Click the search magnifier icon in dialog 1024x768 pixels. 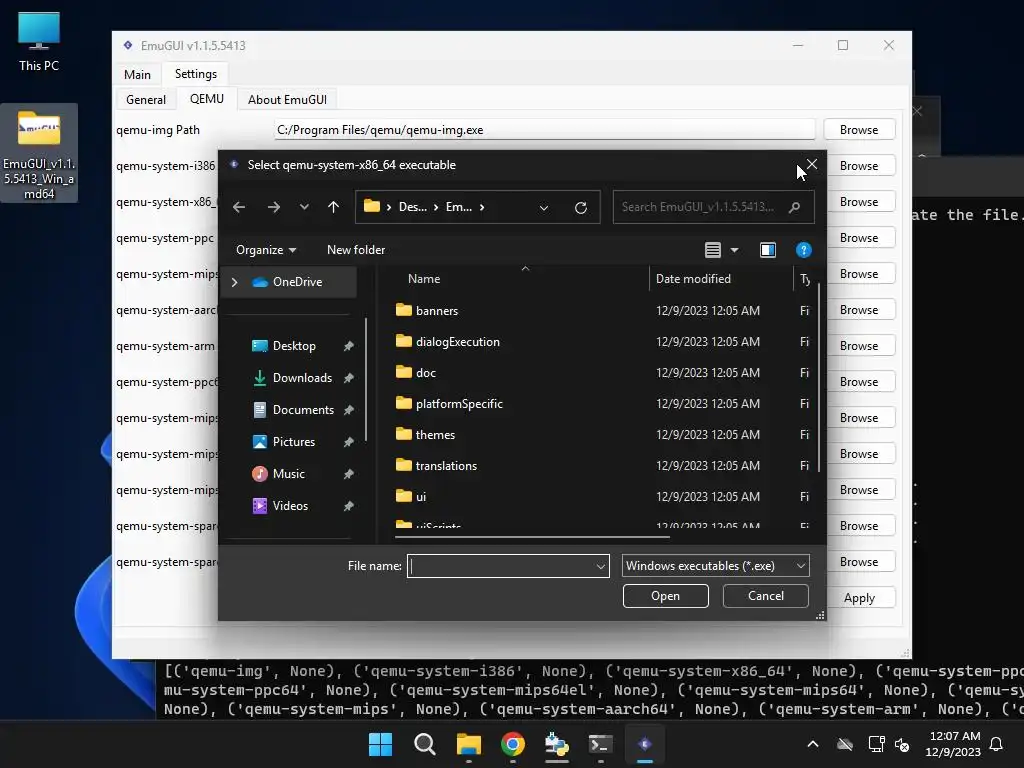tap(794, 207)
